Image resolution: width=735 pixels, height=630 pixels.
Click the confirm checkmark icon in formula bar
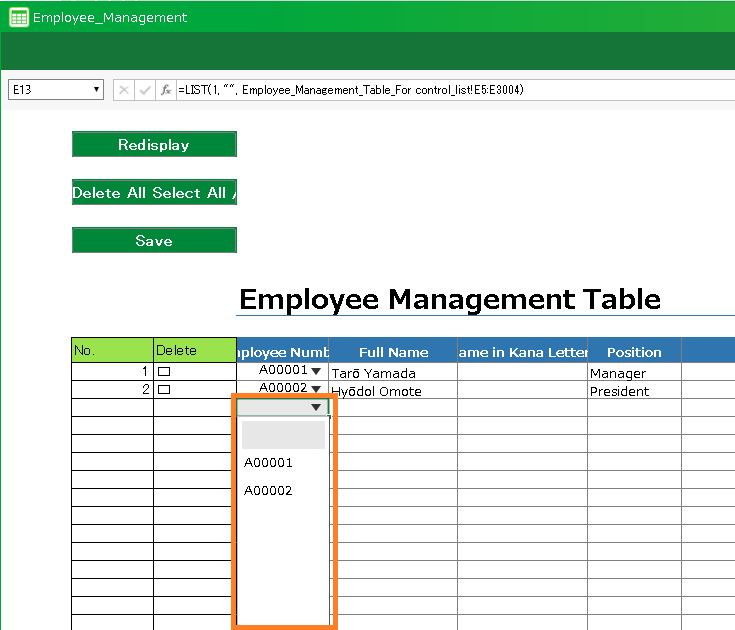click(145, 90)
